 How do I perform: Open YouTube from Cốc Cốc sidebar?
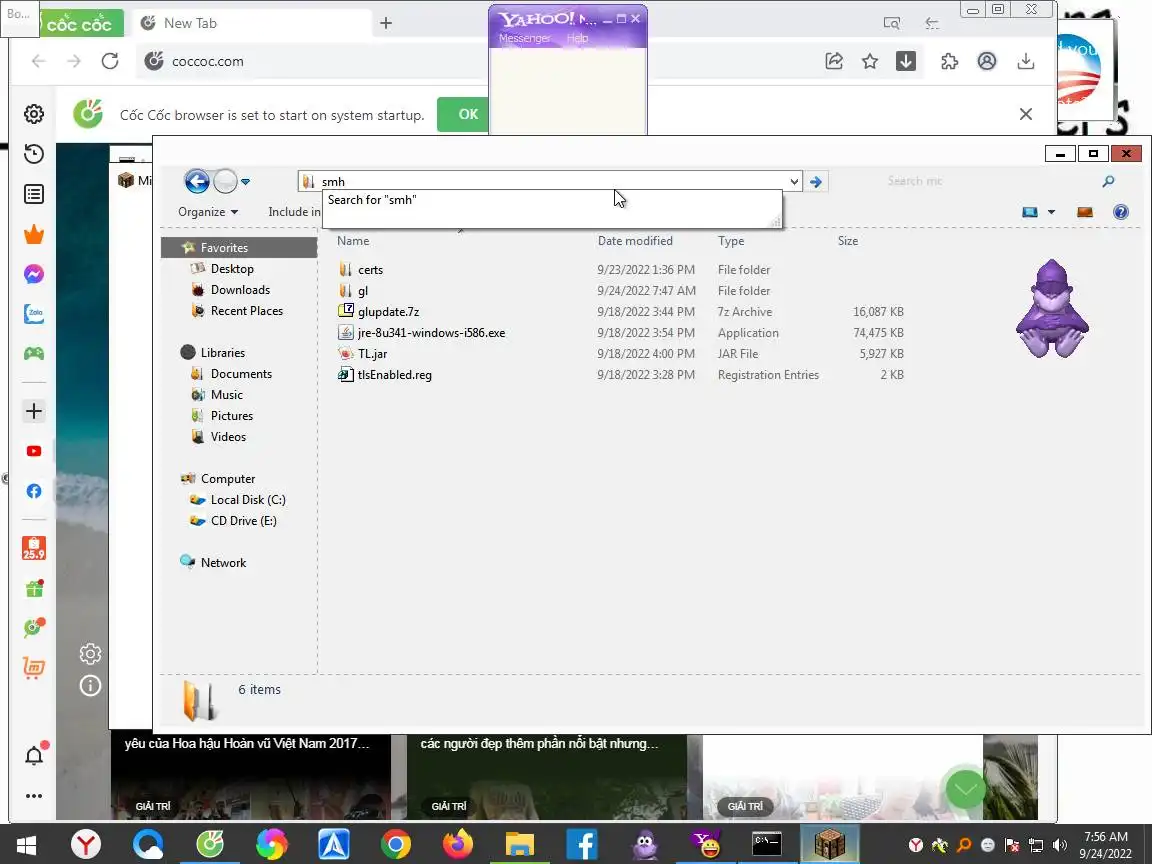point(34,451)
